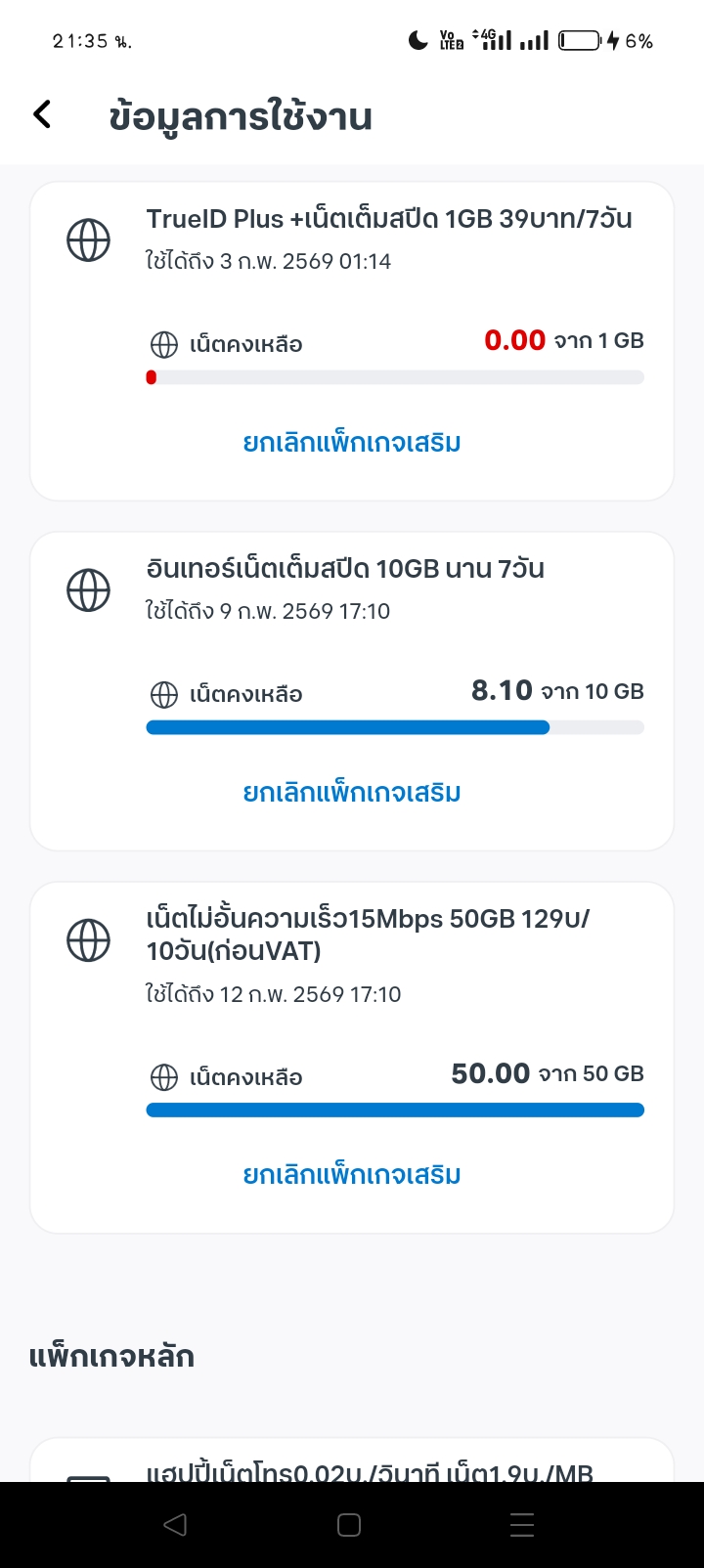Tap the battery indicator in status bar
The height and width of the screenshot is (1568, 704).
[x=580, y=40]
